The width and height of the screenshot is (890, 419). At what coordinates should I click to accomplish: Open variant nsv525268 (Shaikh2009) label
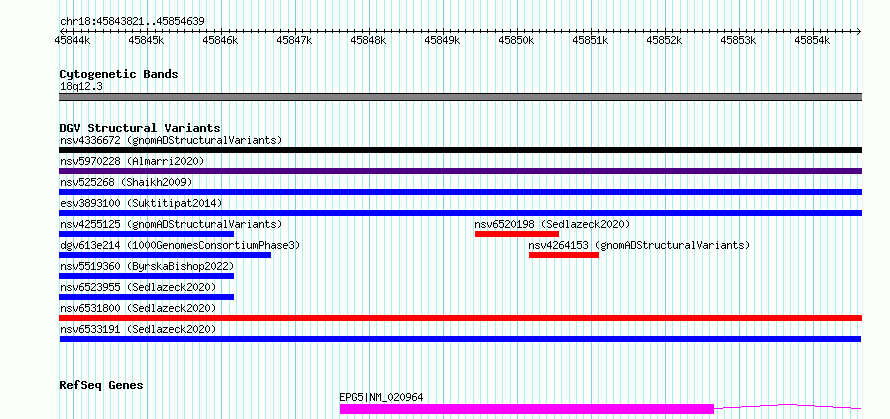coord(126,182)
